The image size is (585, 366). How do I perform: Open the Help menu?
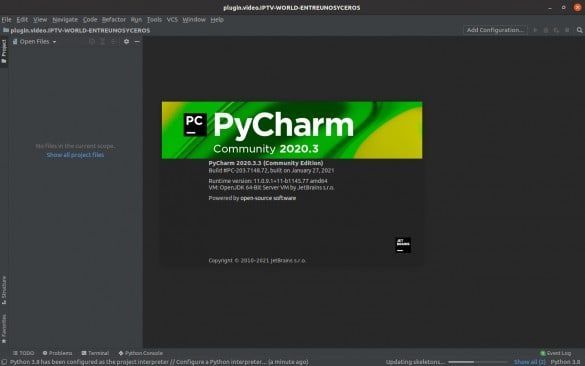click(x=217, y=19)
